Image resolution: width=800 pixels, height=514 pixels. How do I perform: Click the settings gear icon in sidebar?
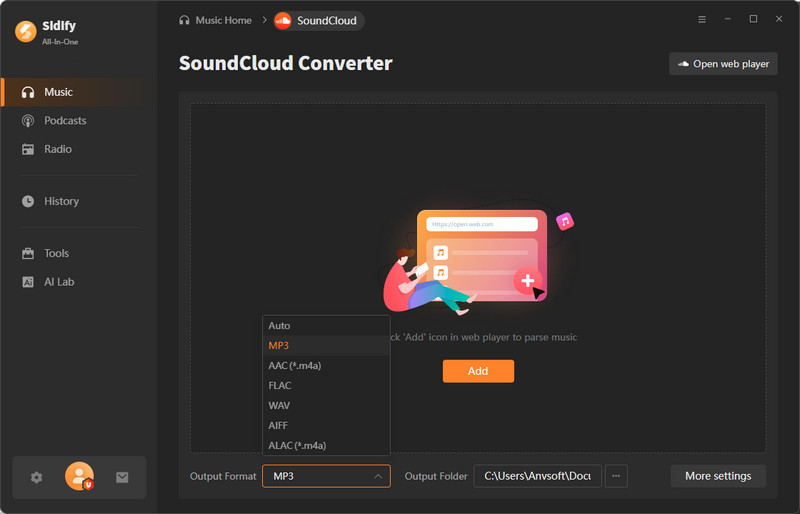(x=37, y=477)
